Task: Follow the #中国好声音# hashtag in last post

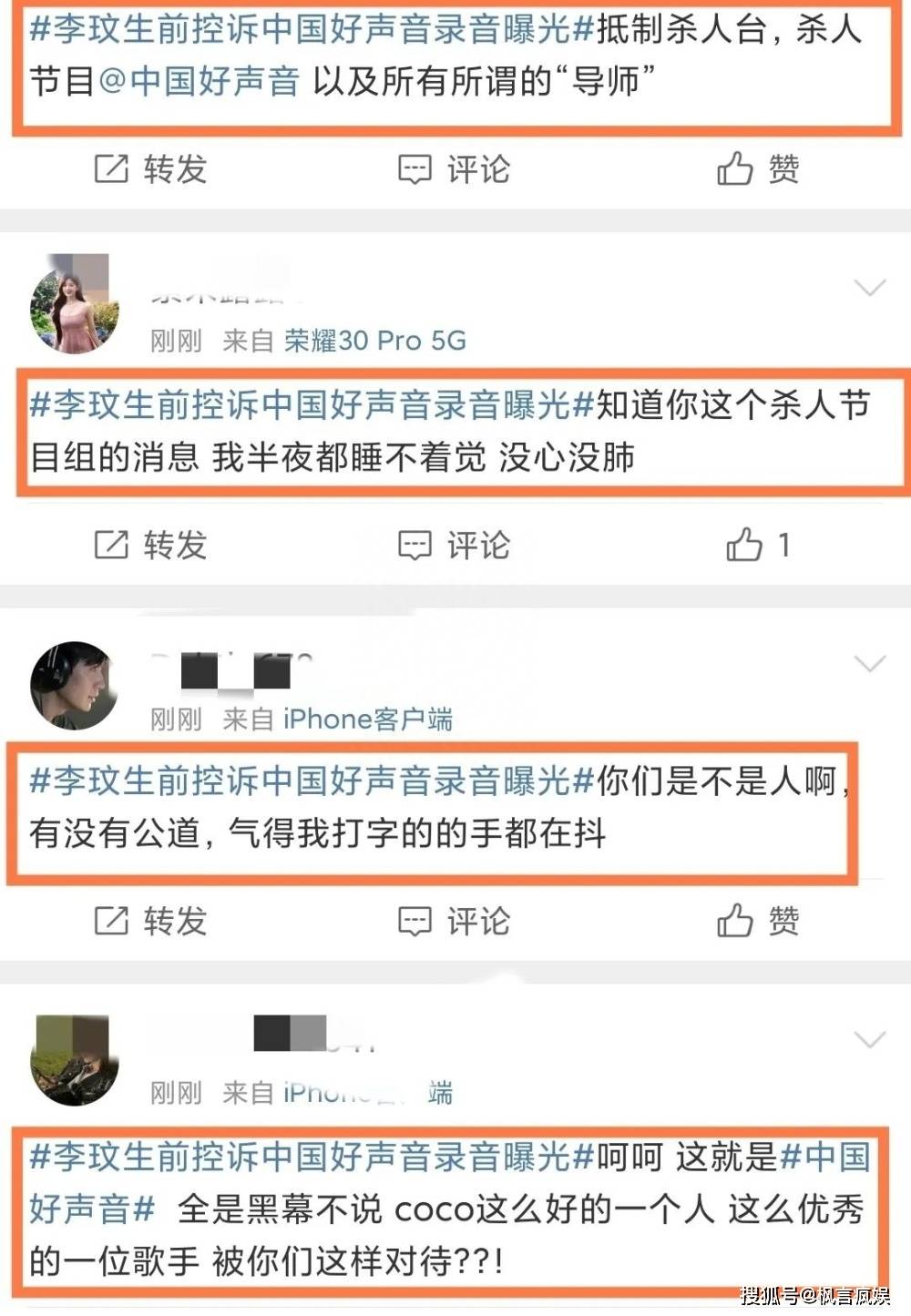Action: 450,1183
